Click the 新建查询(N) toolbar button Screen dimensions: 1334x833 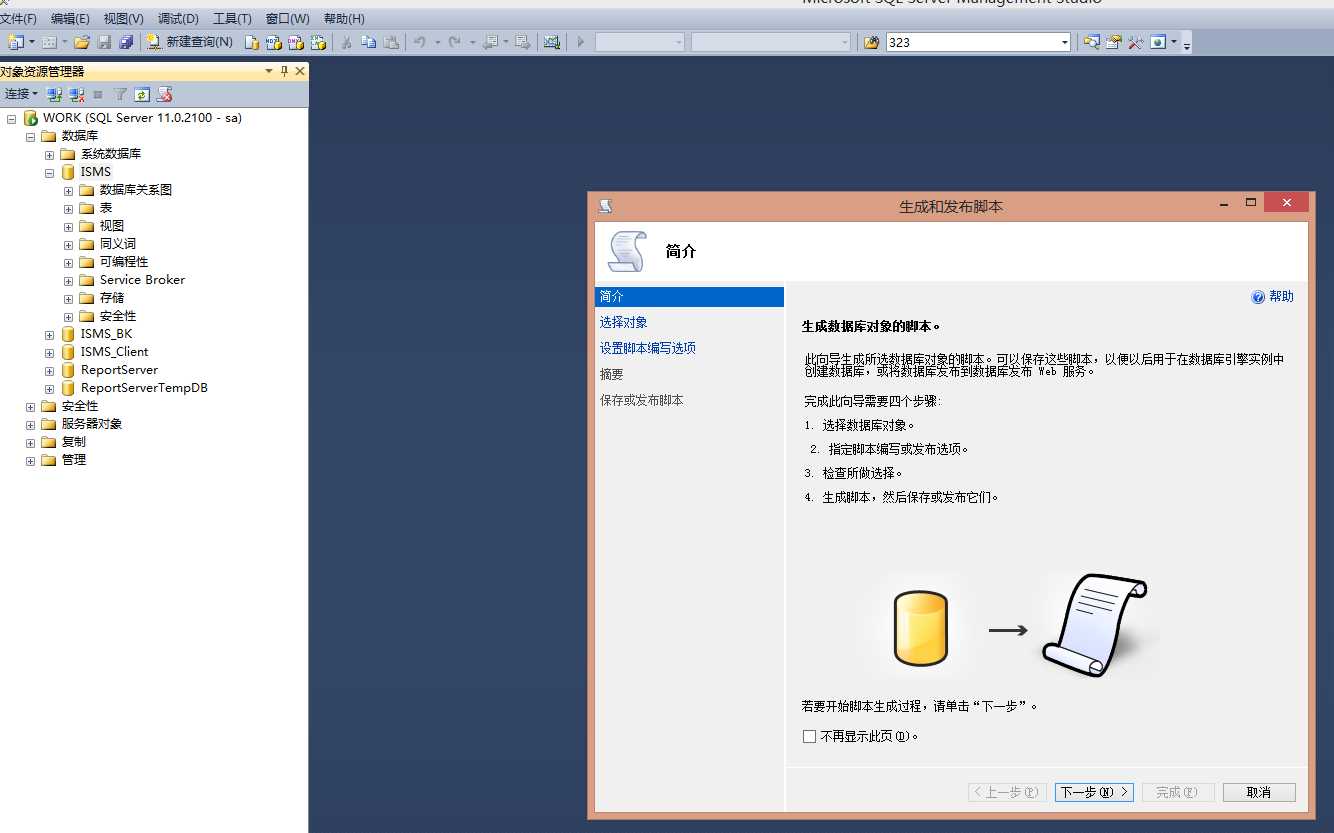190,42
